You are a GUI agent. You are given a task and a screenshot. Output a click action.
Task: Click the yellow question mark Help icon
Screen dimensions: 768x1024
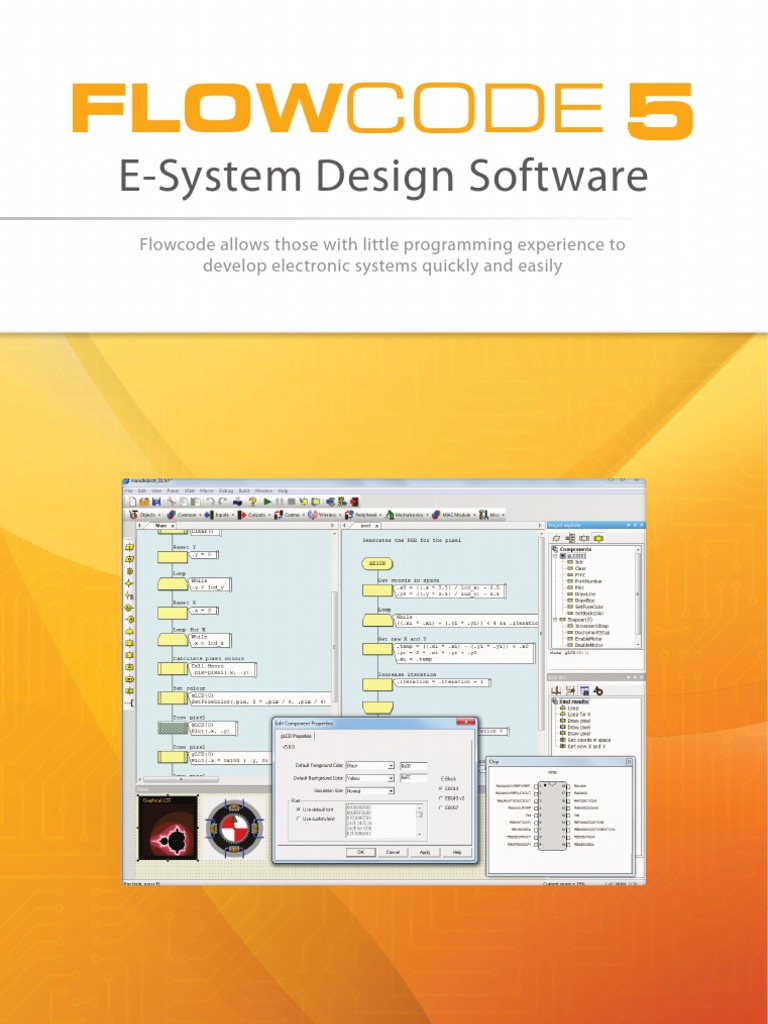click(253, 502)
